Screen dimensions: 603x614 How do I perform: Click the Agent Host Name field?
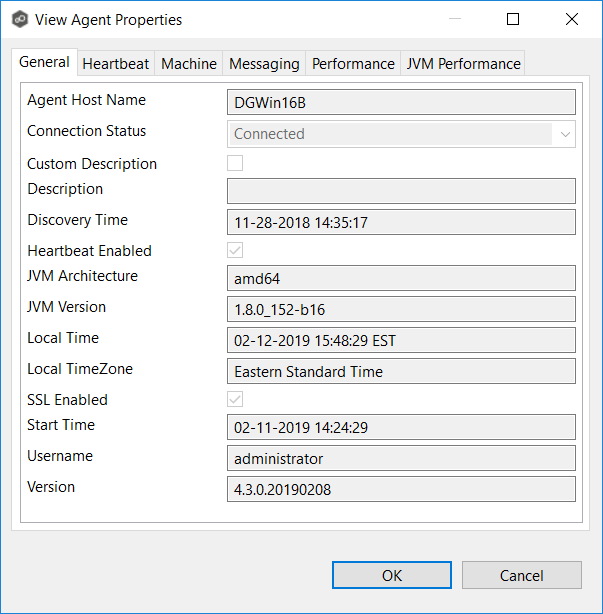coord(401,103)
